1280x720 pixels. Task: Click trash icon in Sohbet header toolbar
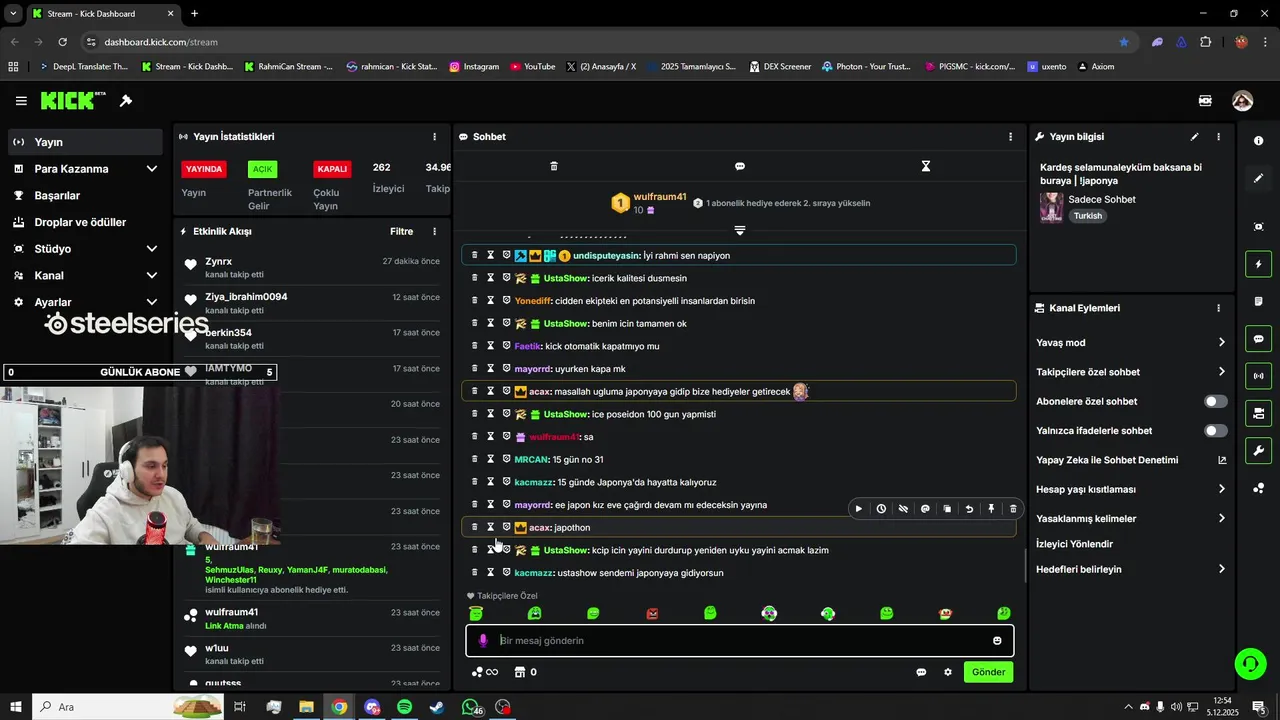tap(554, 166)
